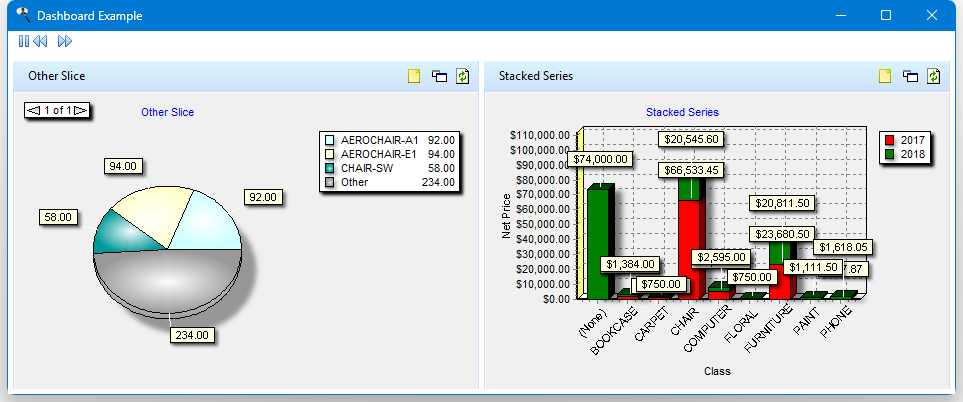Image resolution: width=963 pixels, height=402 pixels.
Task: Click the 'Other Slice' blue chart title
Action: point(168,112)
